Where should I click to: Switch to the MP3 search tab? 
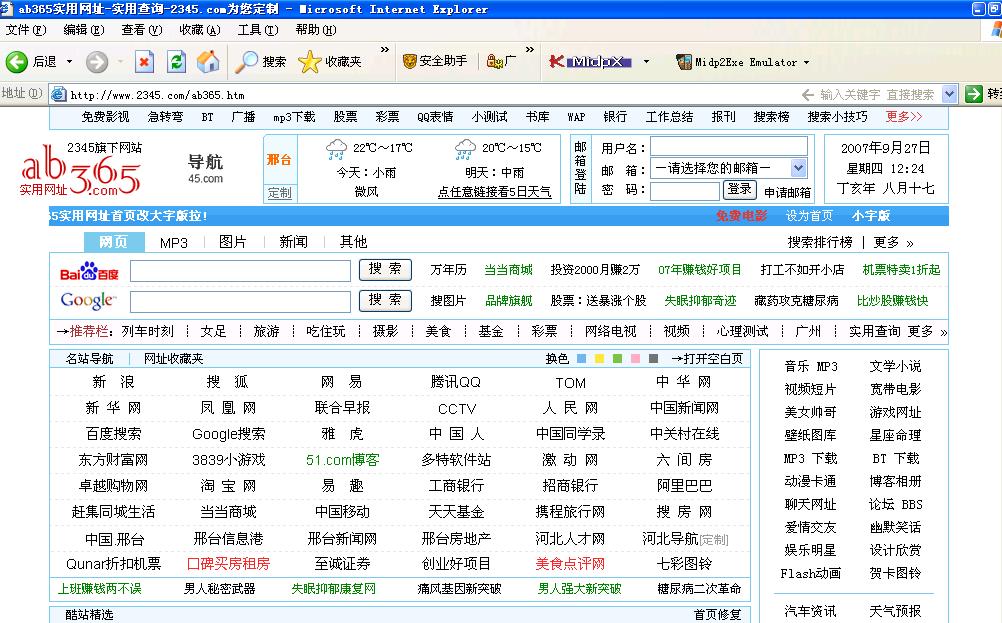174,242
